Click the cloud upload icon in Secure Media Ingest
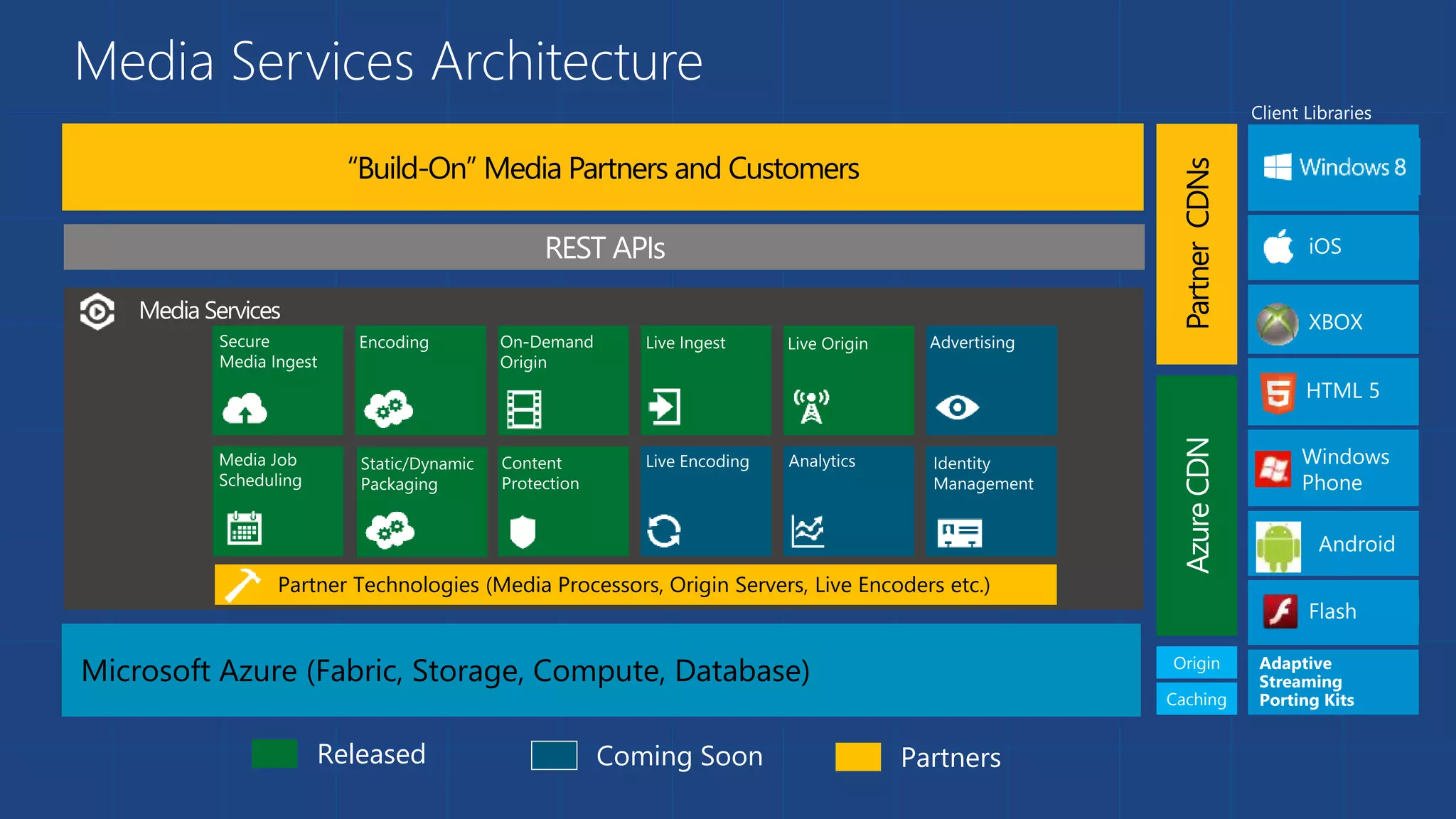 point(245,409)
